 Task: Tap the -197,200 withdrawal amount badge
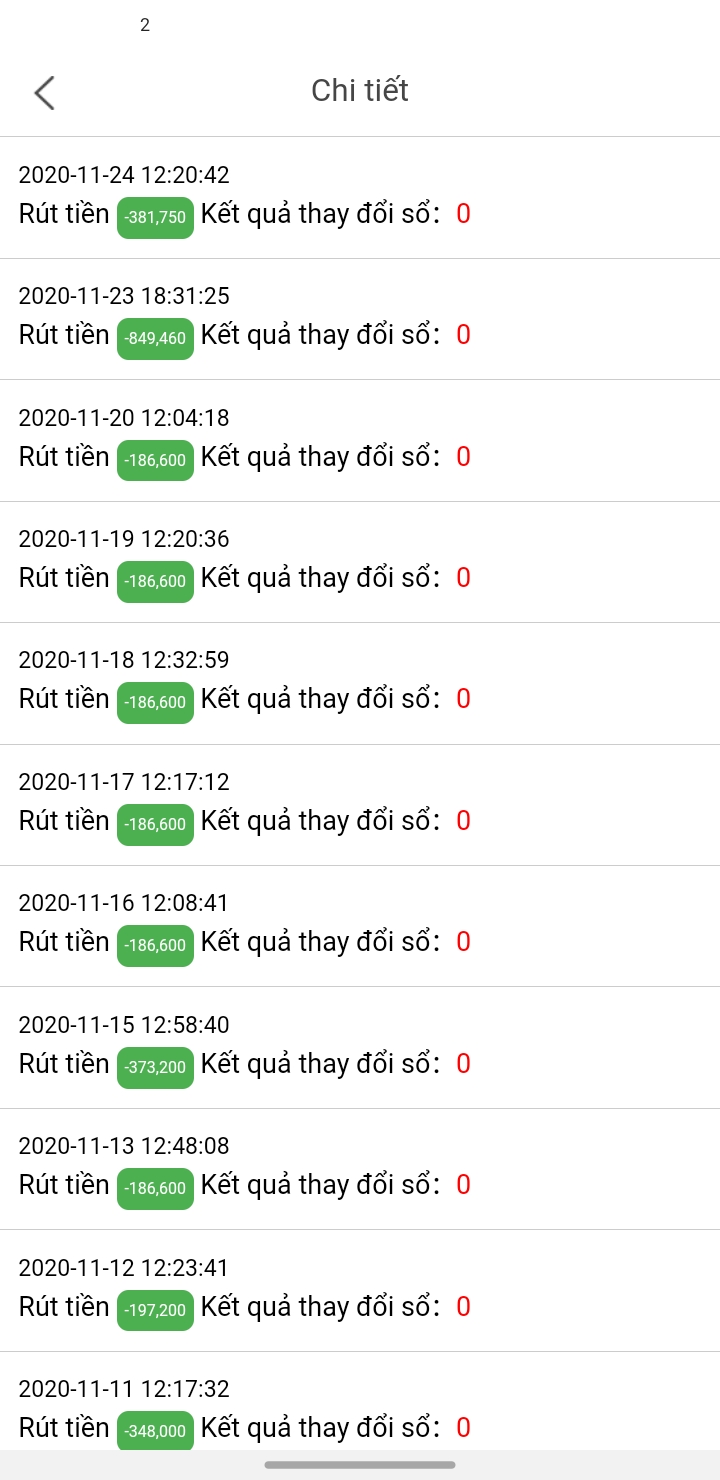tap(155, 1310)
